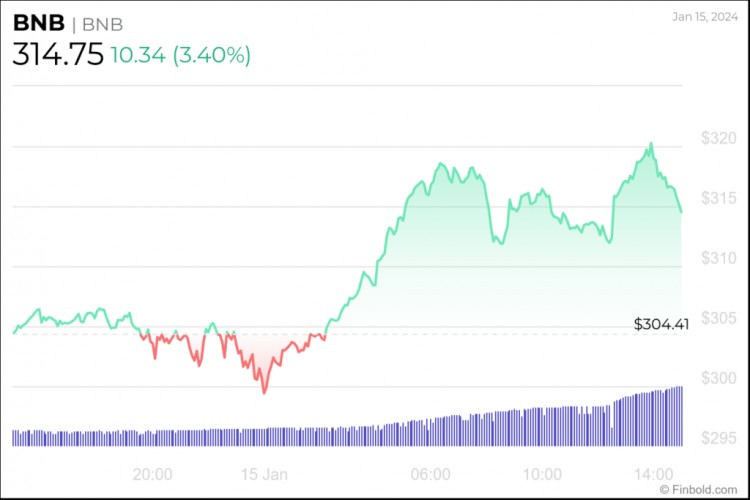
Task: Select the 06:00 time axis label
Action: click(432, 473)
